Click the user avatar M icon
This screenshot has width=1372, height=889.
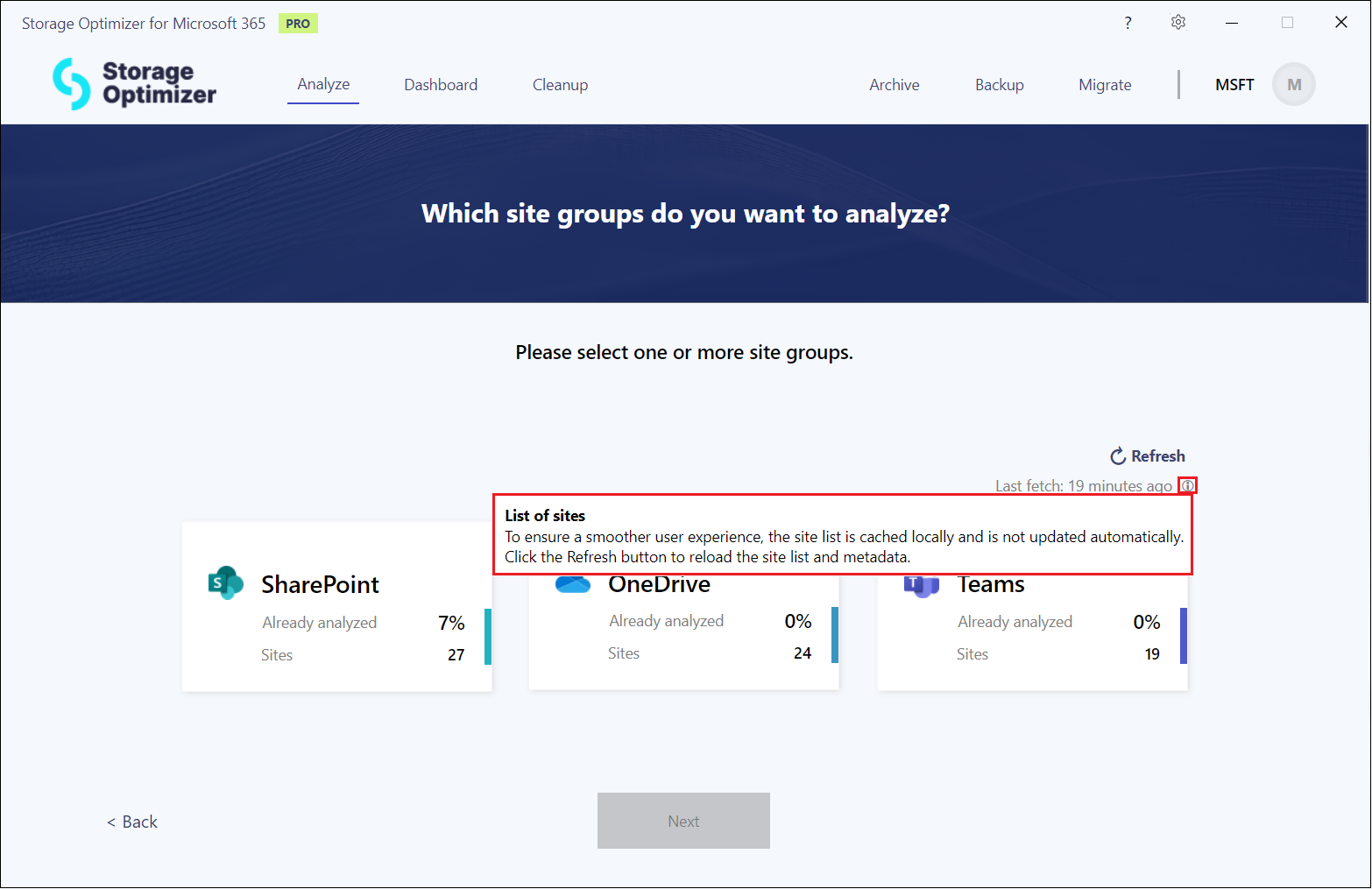click(x=1293, y=85)
